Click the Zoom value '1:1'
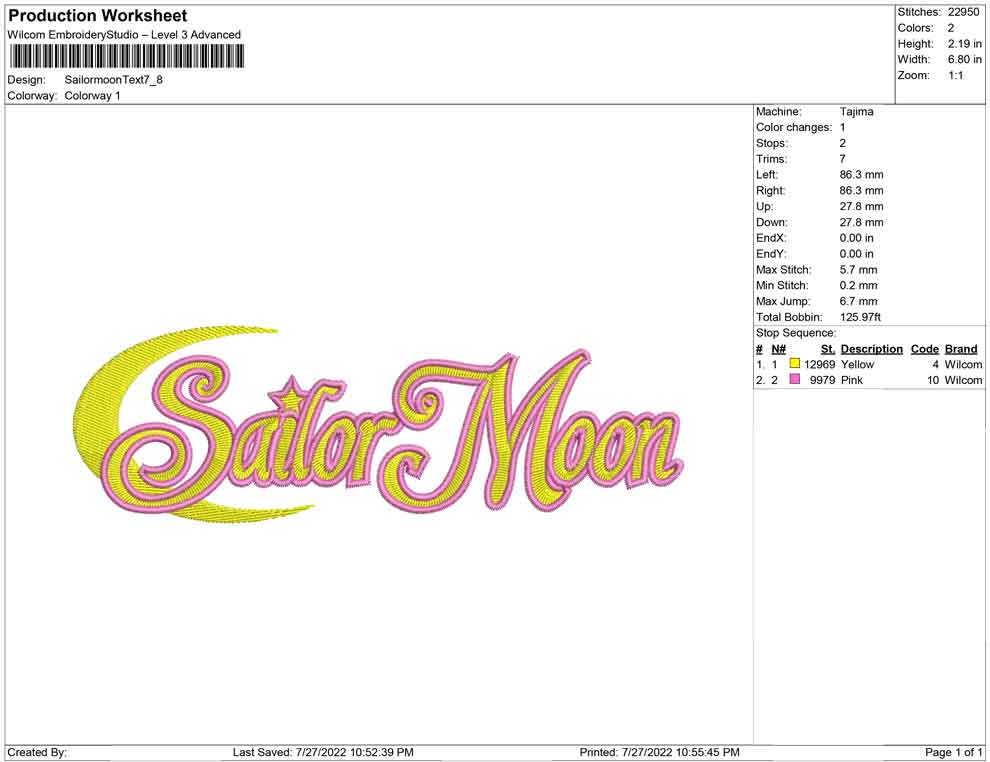The height and width of the screenshot is (762, 990). coord(956,75)
